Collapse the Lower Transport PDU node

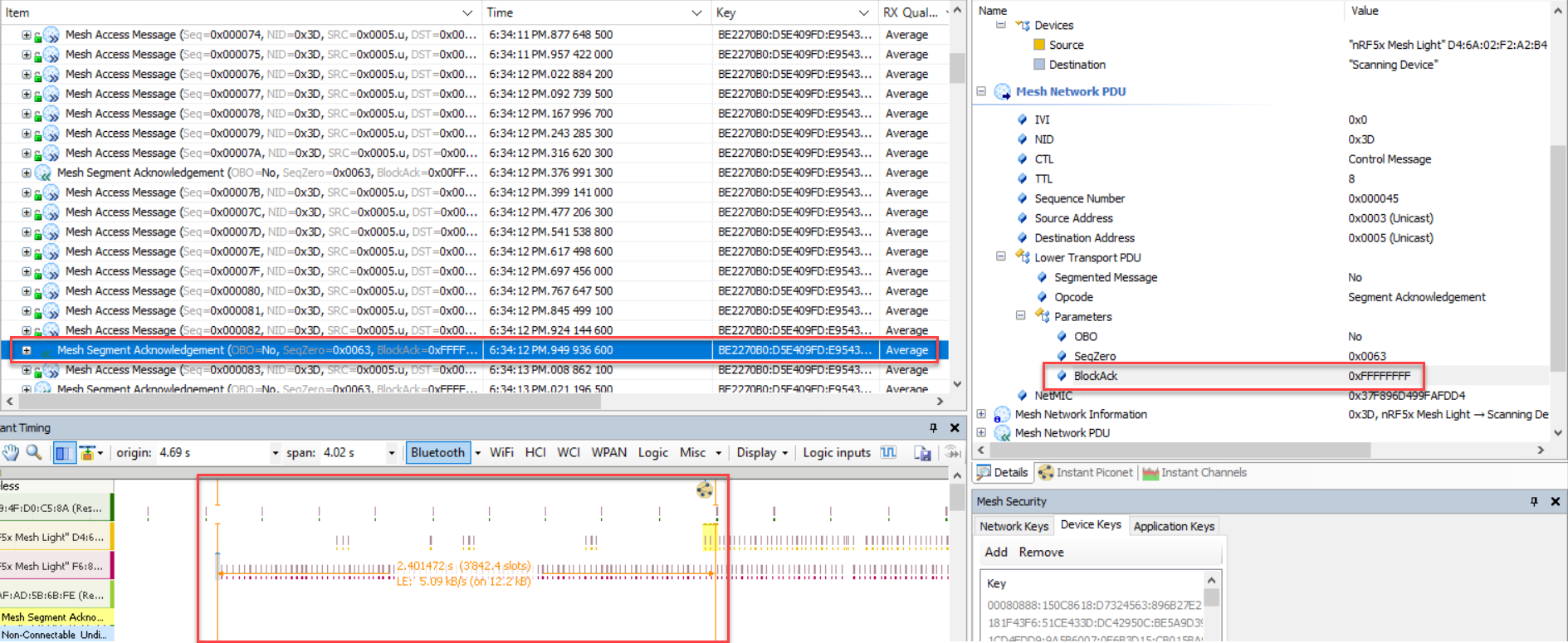coord(1001,257)
